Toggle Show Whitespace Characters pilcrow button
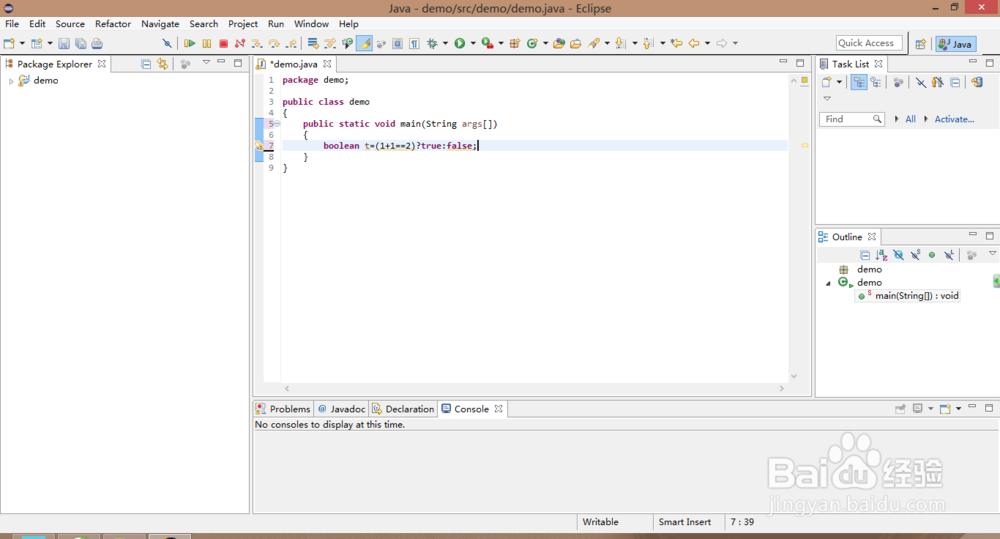The height and width of the screenshot is (539, 1000). tap(415, 43)
